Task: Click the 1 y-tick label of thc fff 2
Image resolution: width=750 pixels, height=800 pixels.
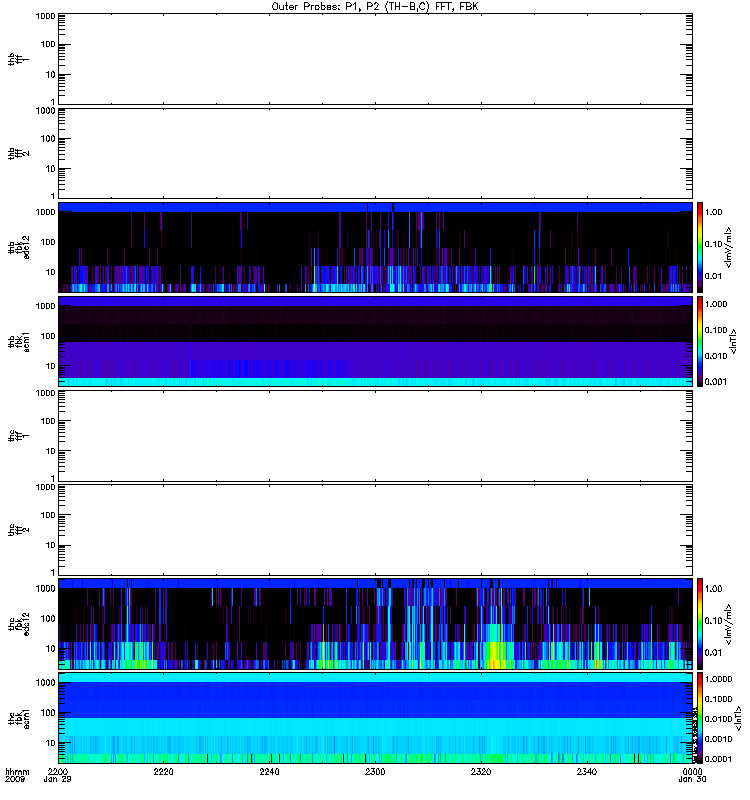Action: pos(53,572)
